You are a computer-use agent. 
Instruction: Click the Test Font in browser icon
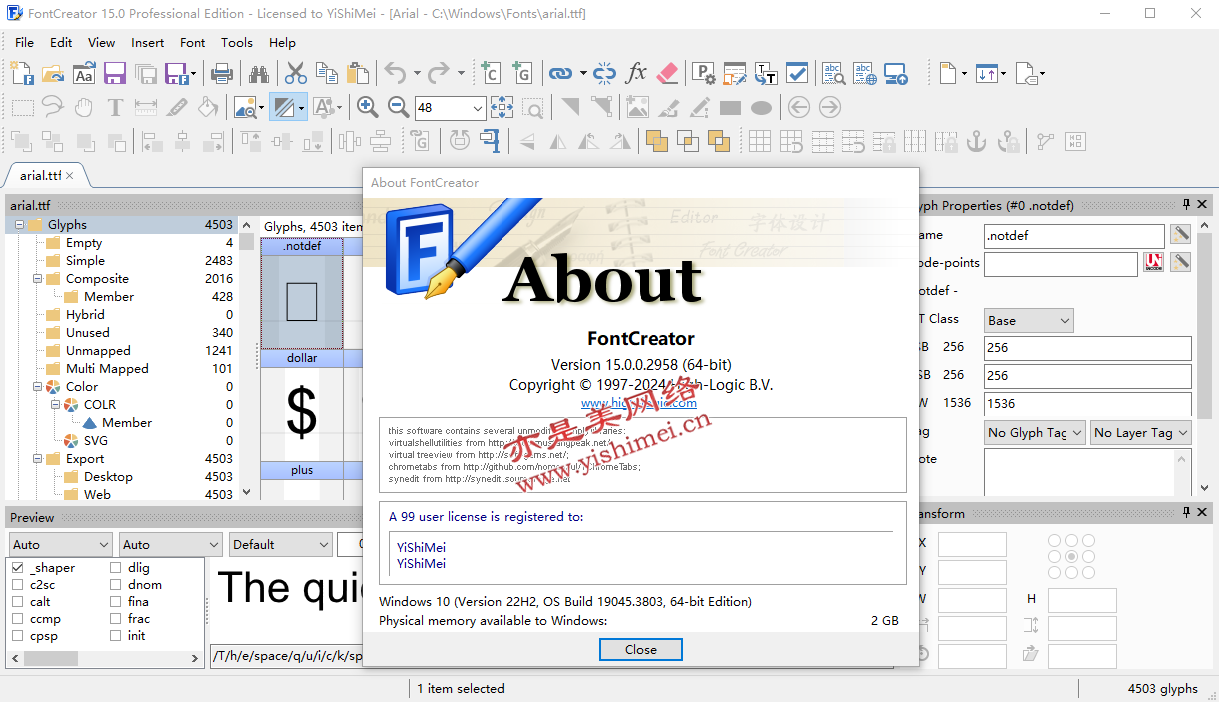(x=864, y=73)
